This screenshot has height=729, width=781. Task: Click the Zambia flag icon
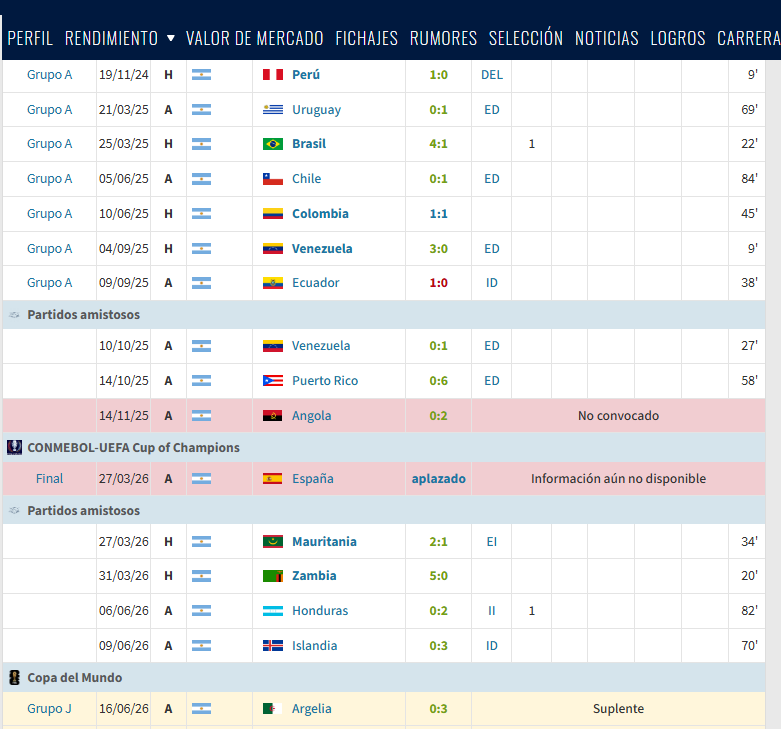point(273,576)
